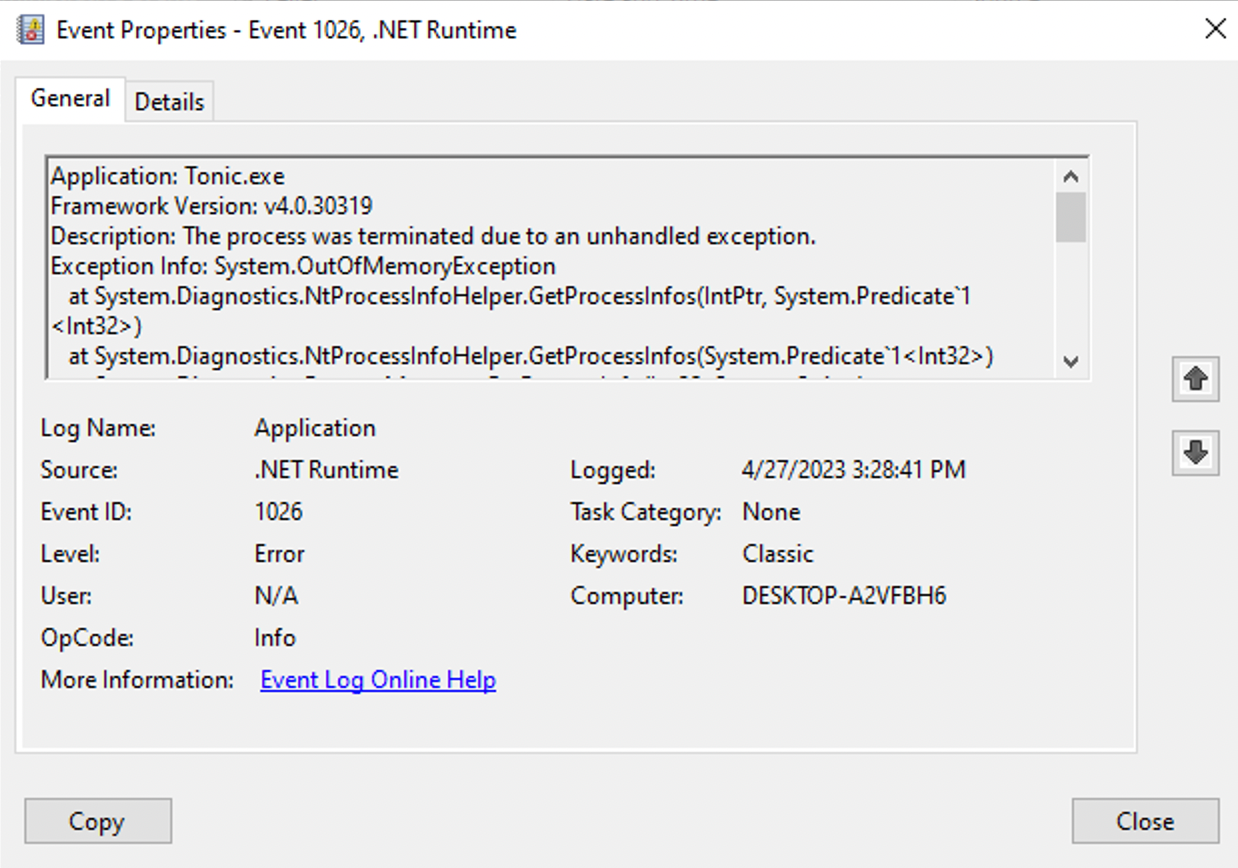Open the Details tab
This screenshot has width=1238, height=868.
tap(169, 102)
